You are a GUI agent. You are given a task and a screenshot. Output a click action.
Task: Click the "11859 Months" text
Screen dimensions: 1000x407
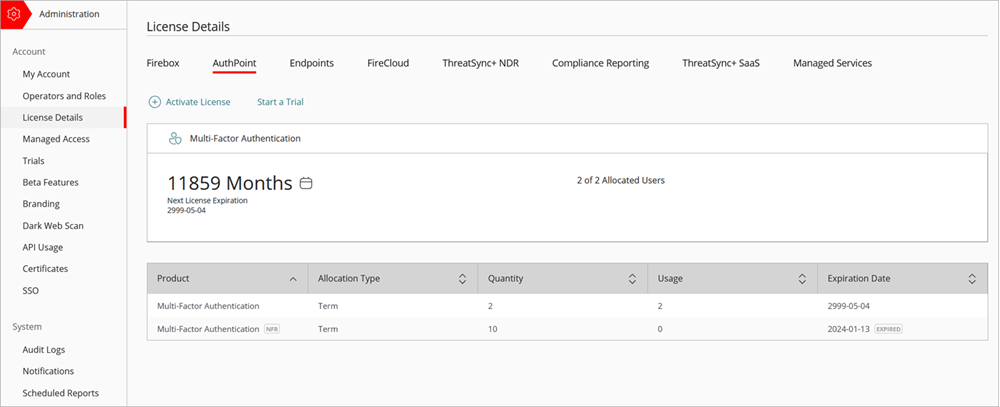point(230,184)
